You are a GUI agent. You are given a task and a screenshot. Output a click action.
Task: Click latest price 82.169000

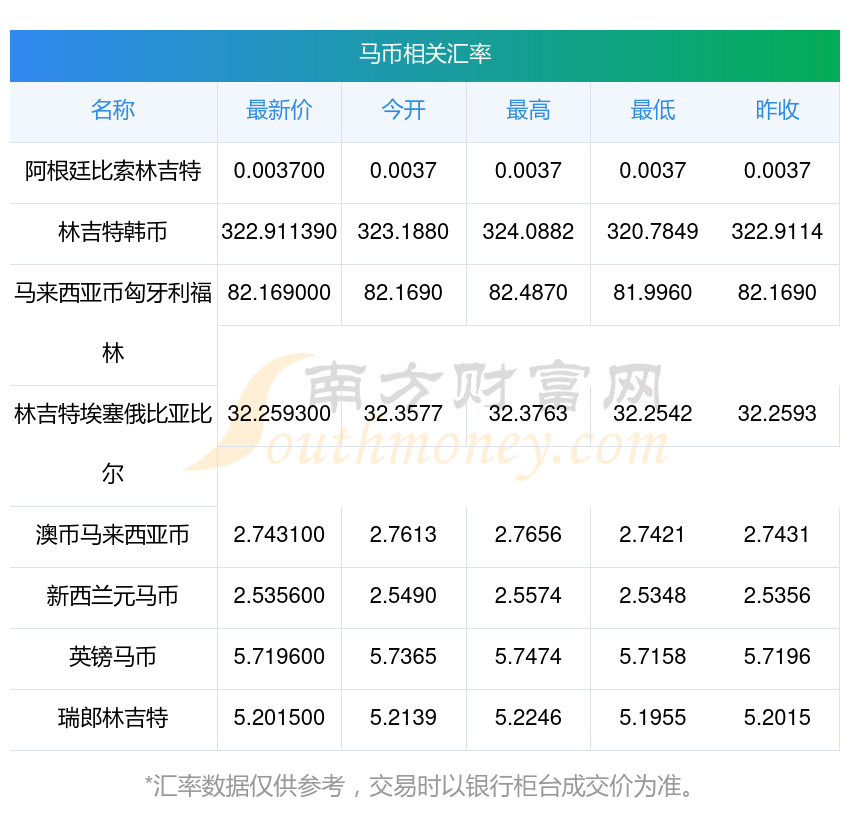coord(279,293)
